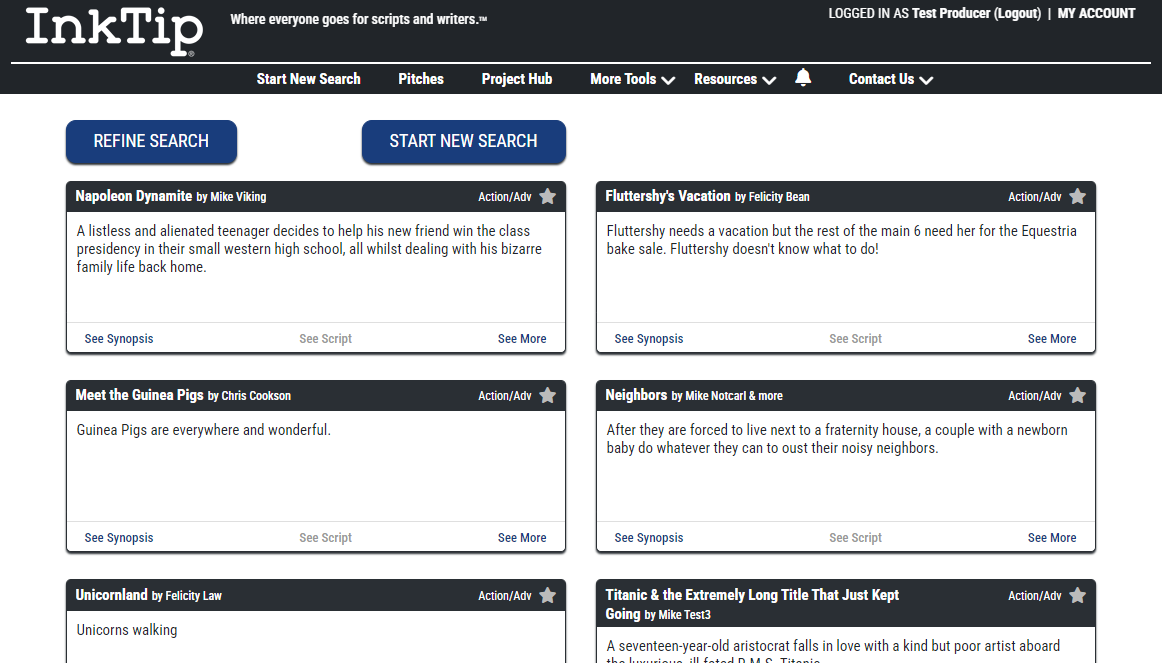Open the My Account page
The height and width of the screenshot is (663, 1162).
(x=1096, y=14)
